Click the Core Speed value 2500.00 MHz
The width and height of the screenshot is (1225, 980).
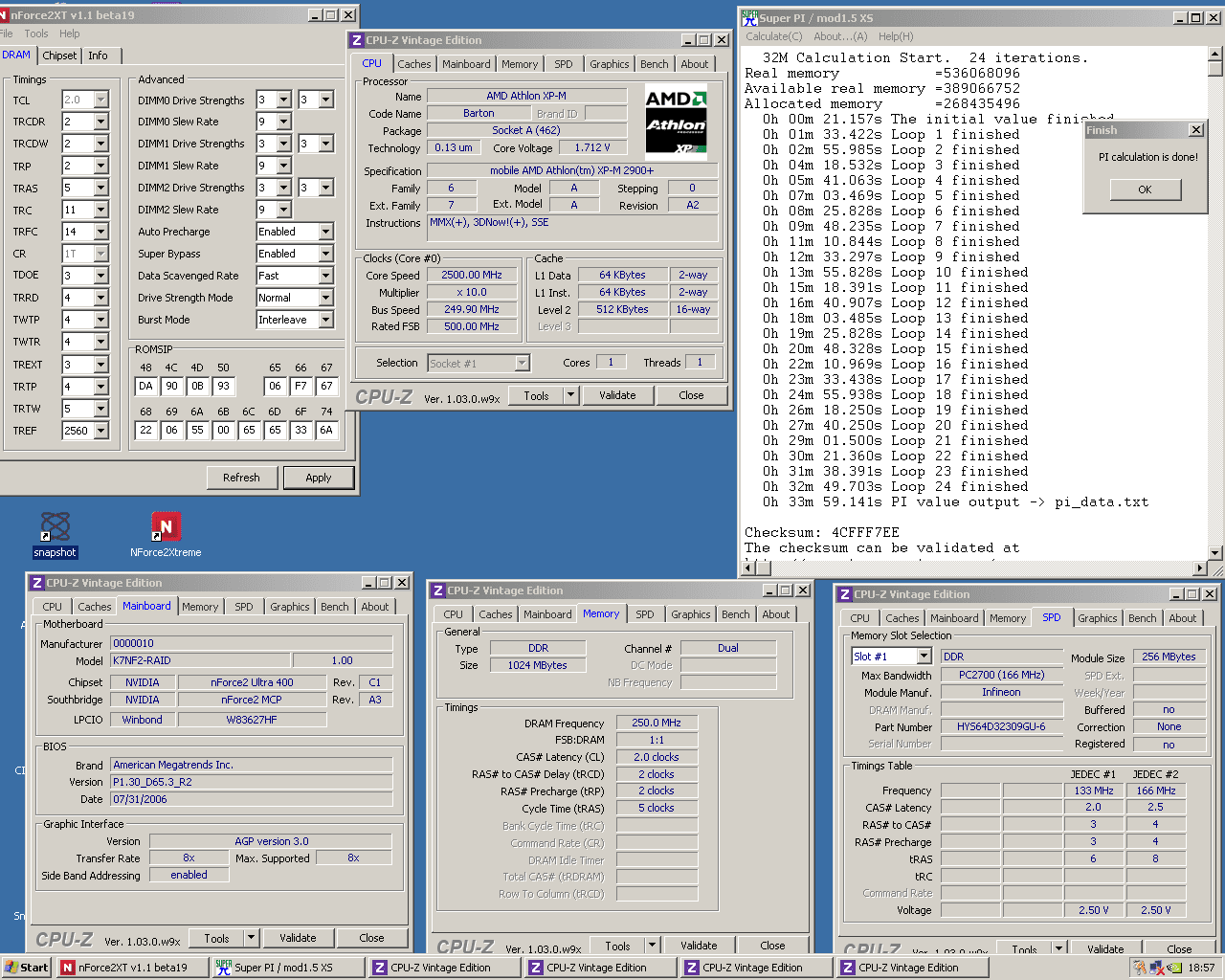[x=472, y=275]
